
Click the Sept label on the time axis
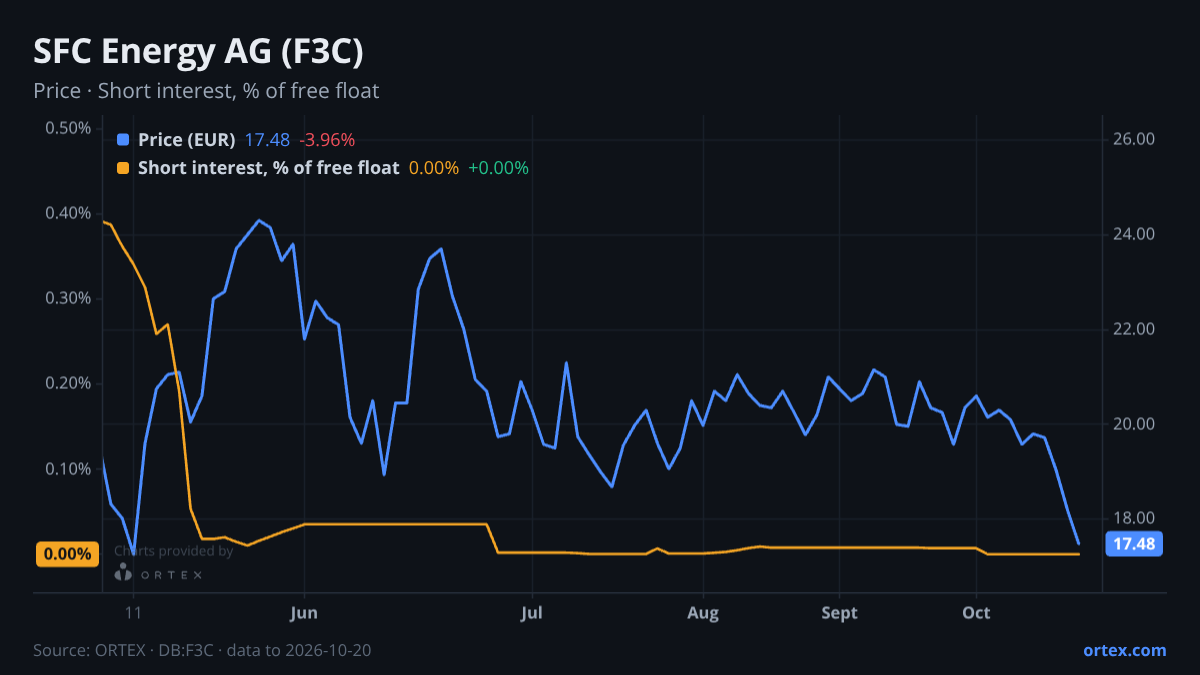coord(840,613)
